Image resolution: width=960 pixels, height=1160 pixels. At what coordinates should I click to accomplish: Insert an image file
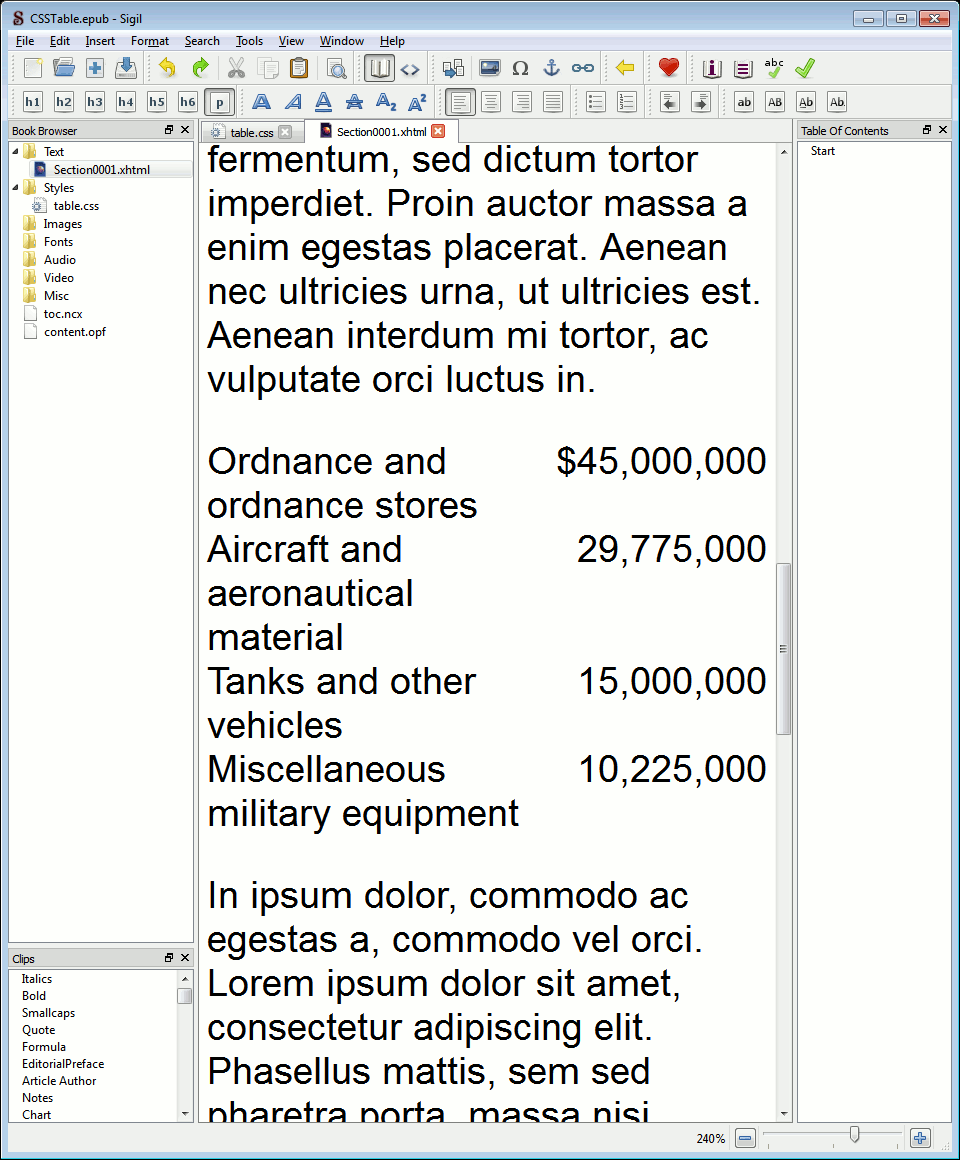(x=490, y=68)
